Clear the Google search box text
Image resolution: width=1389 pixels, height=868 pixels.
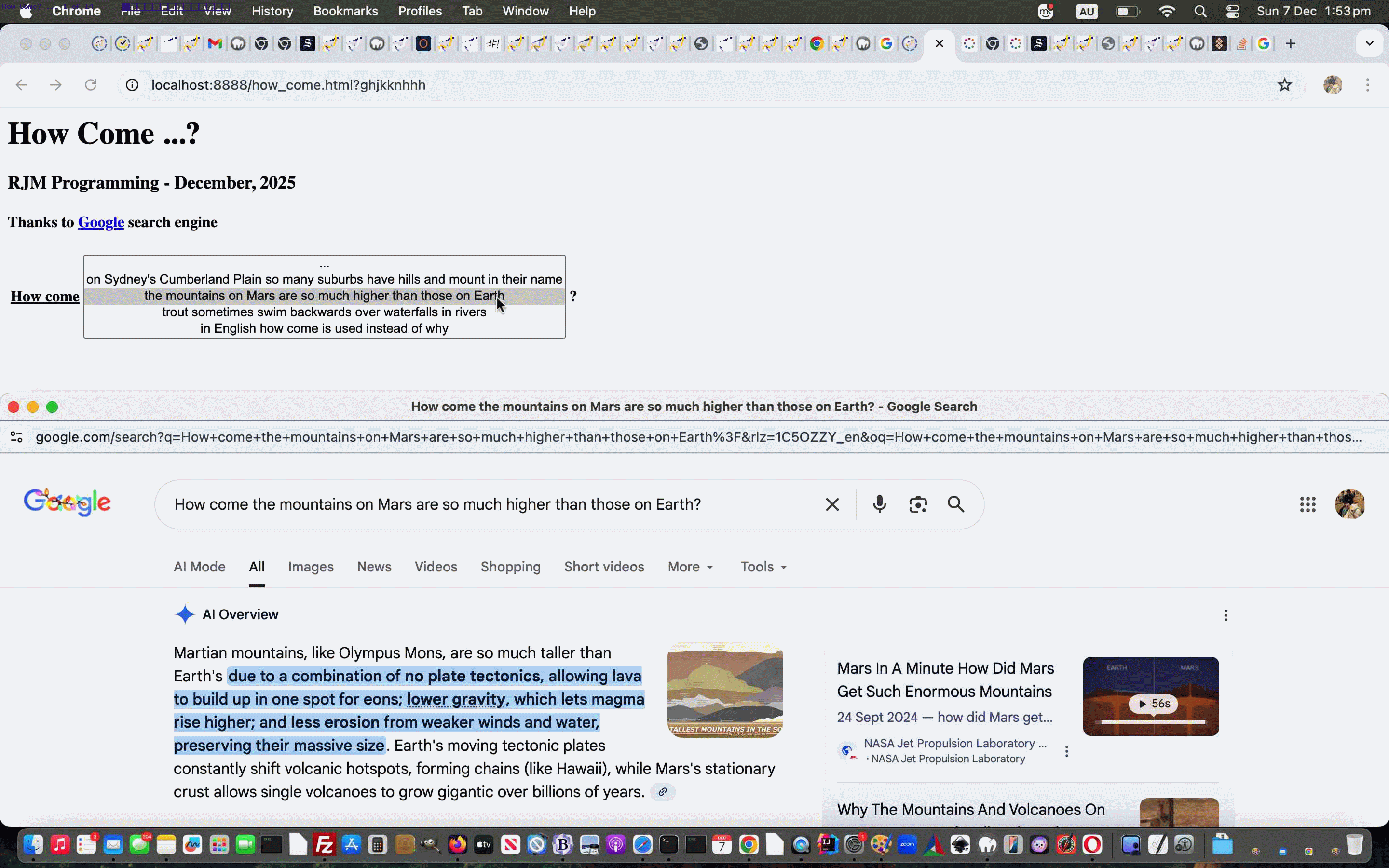click(831, 504)
